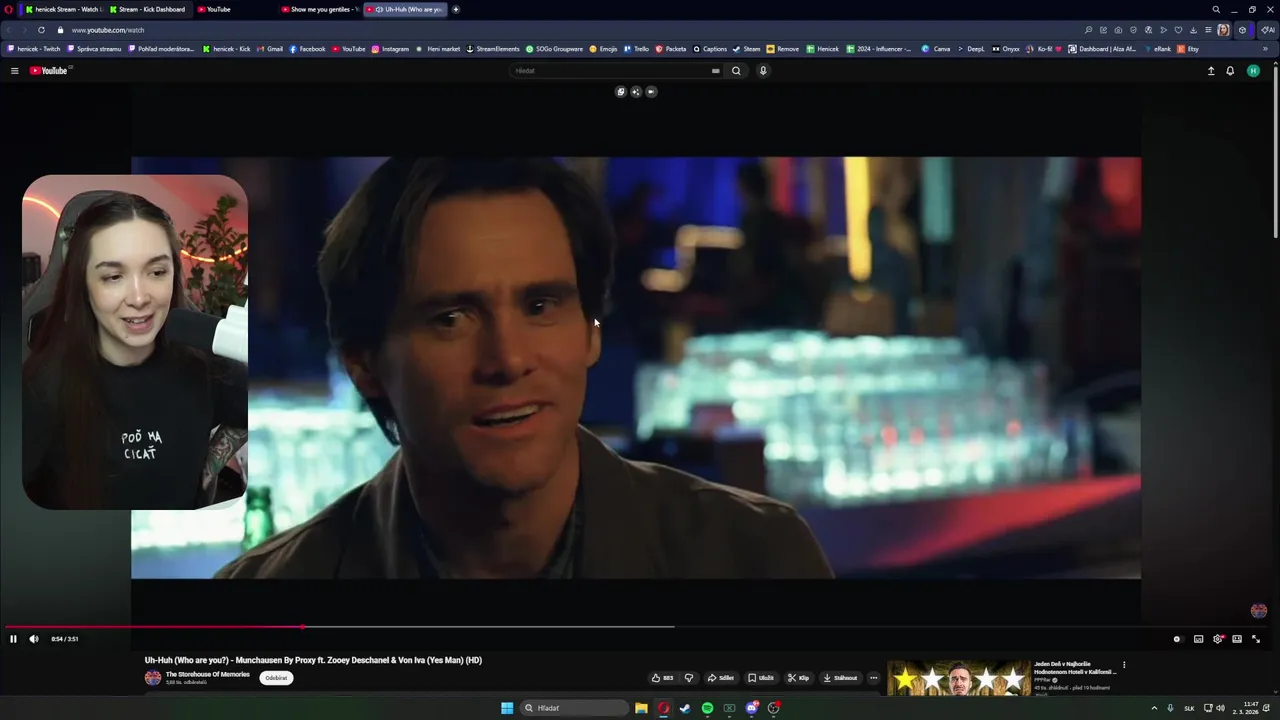The height and width of the screenshot is (720, 1280).
Task: Switch to theater mode view
Action: coord(1237,639)
